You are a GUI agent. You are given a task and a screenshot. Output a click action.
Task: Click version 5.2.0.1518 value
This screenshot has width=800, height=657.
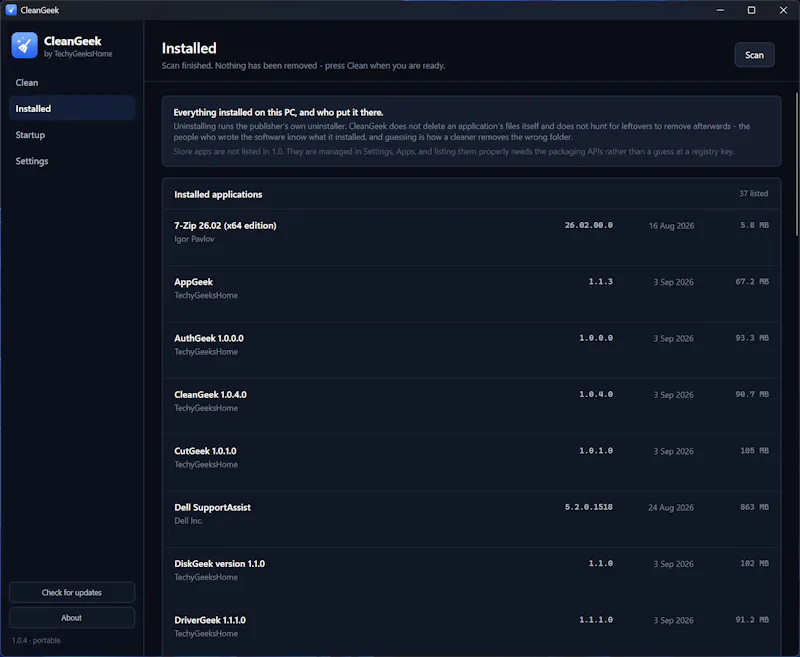click(x=588, y=507)
